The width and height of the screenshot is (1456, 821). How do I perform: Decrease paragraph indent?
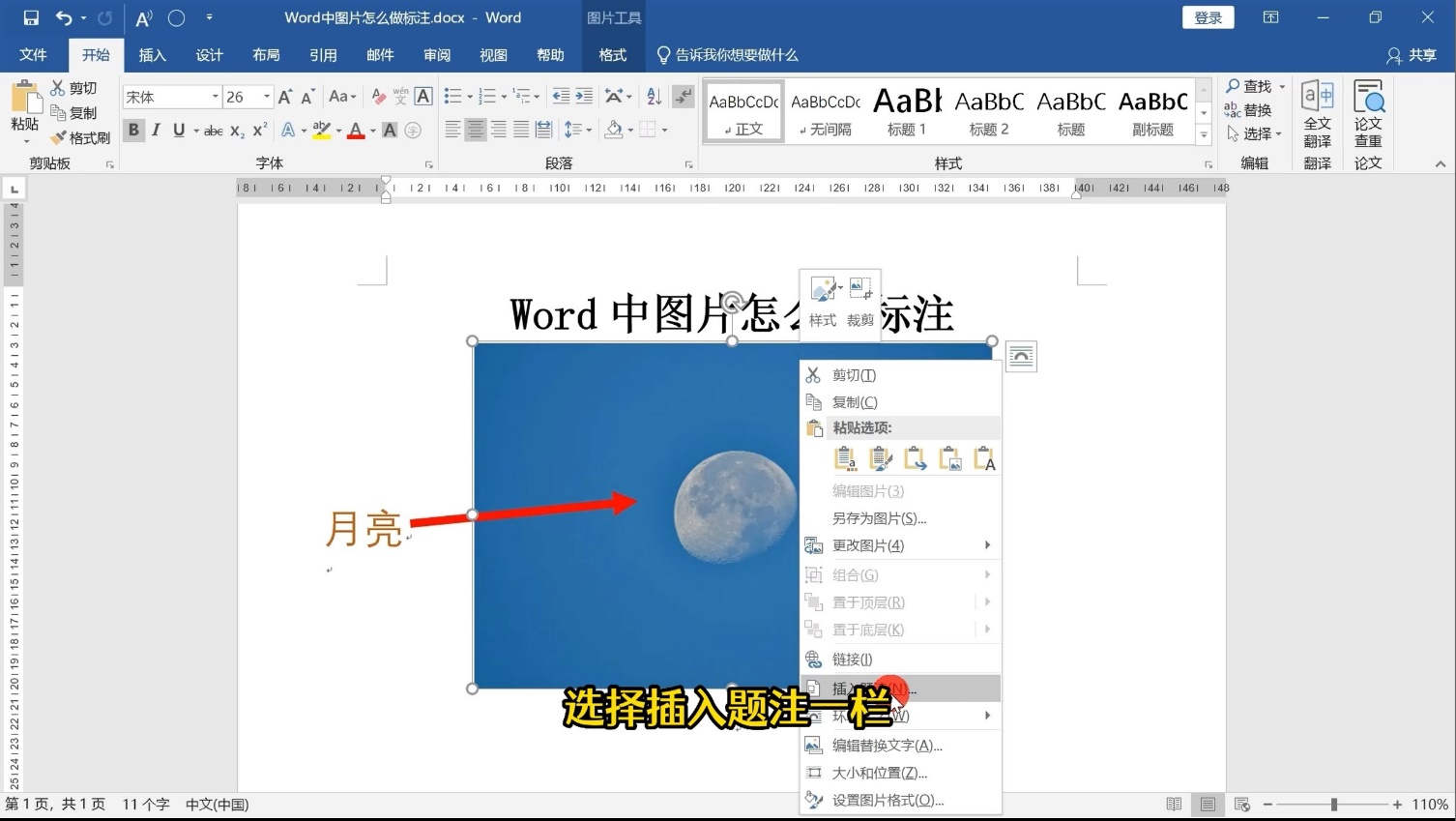(x=561, y=97)
